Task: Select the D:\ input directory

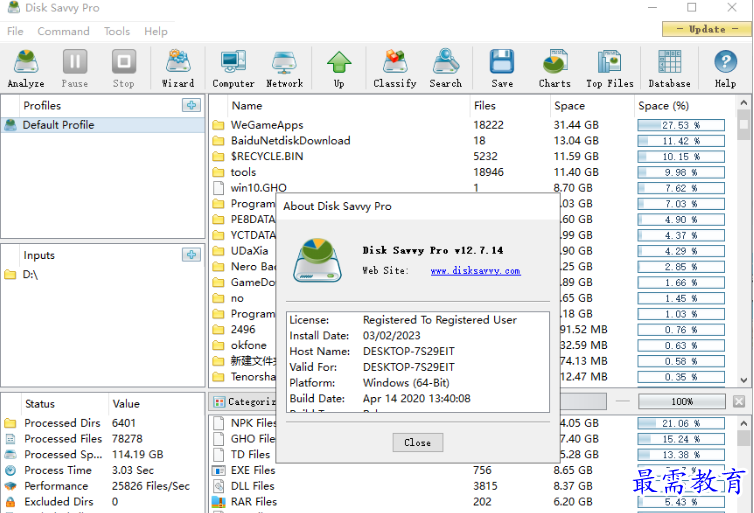Action: [103, 275]
